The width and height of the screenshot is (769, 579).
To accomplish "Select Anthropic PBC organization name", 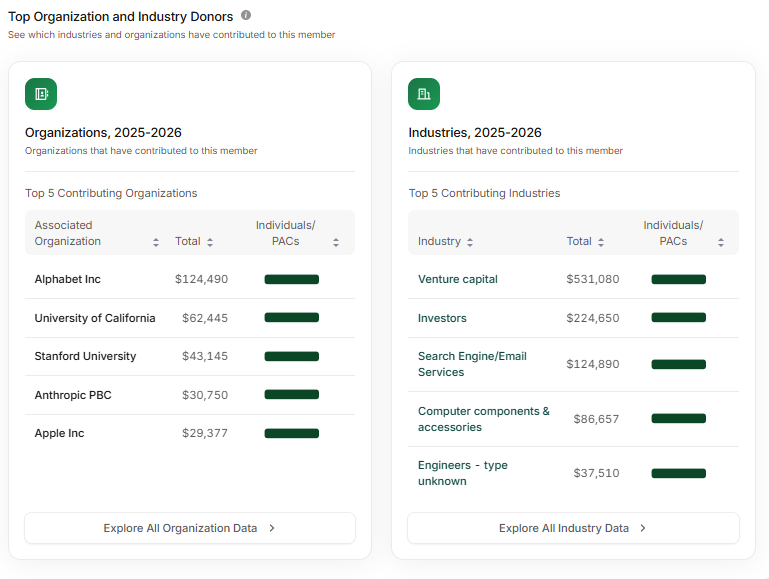I will (x=73, y=395).
